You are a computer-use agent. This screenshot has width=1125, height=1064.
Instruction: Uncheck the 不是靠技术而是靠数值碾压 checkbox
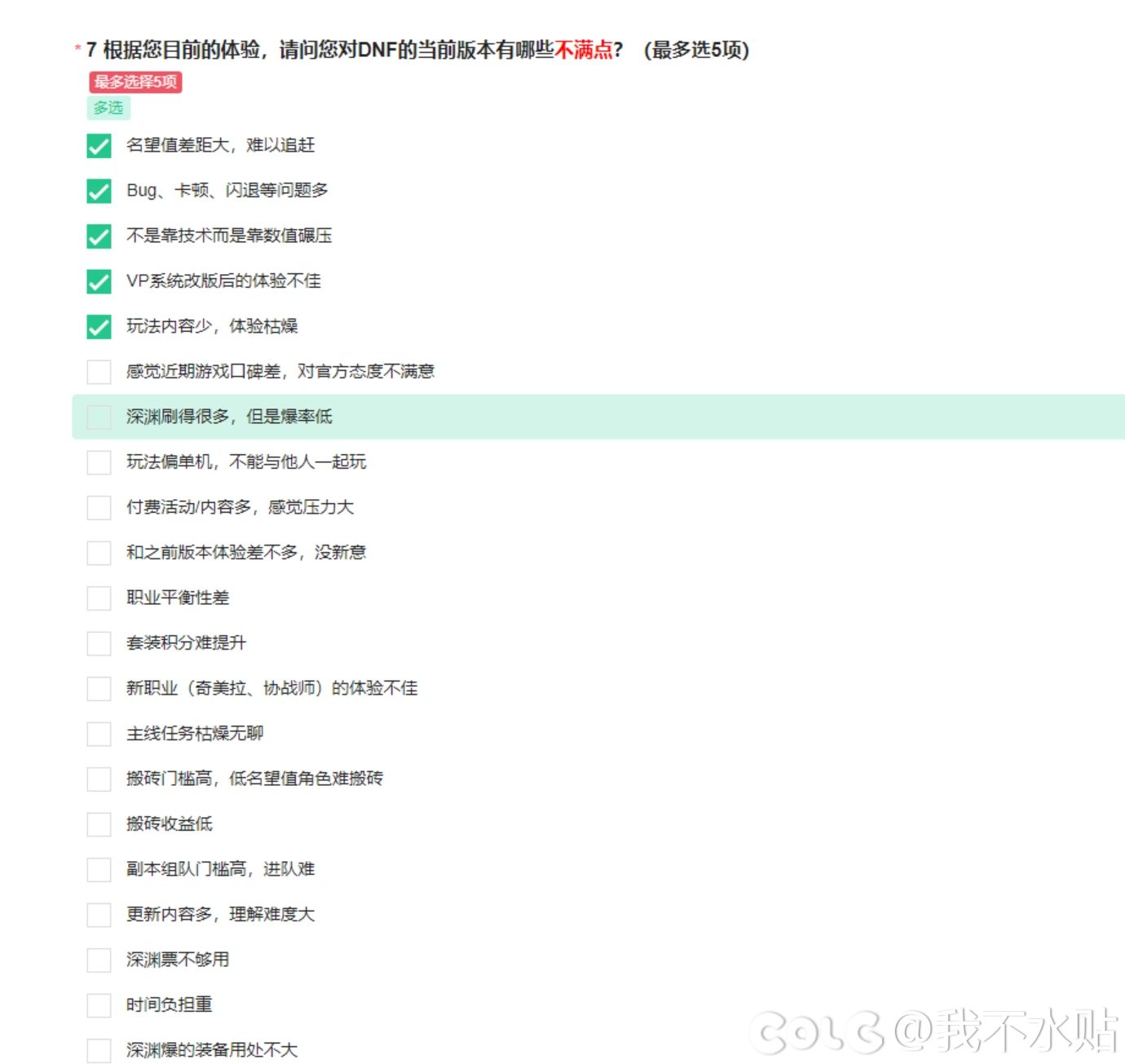coord(99,236)
